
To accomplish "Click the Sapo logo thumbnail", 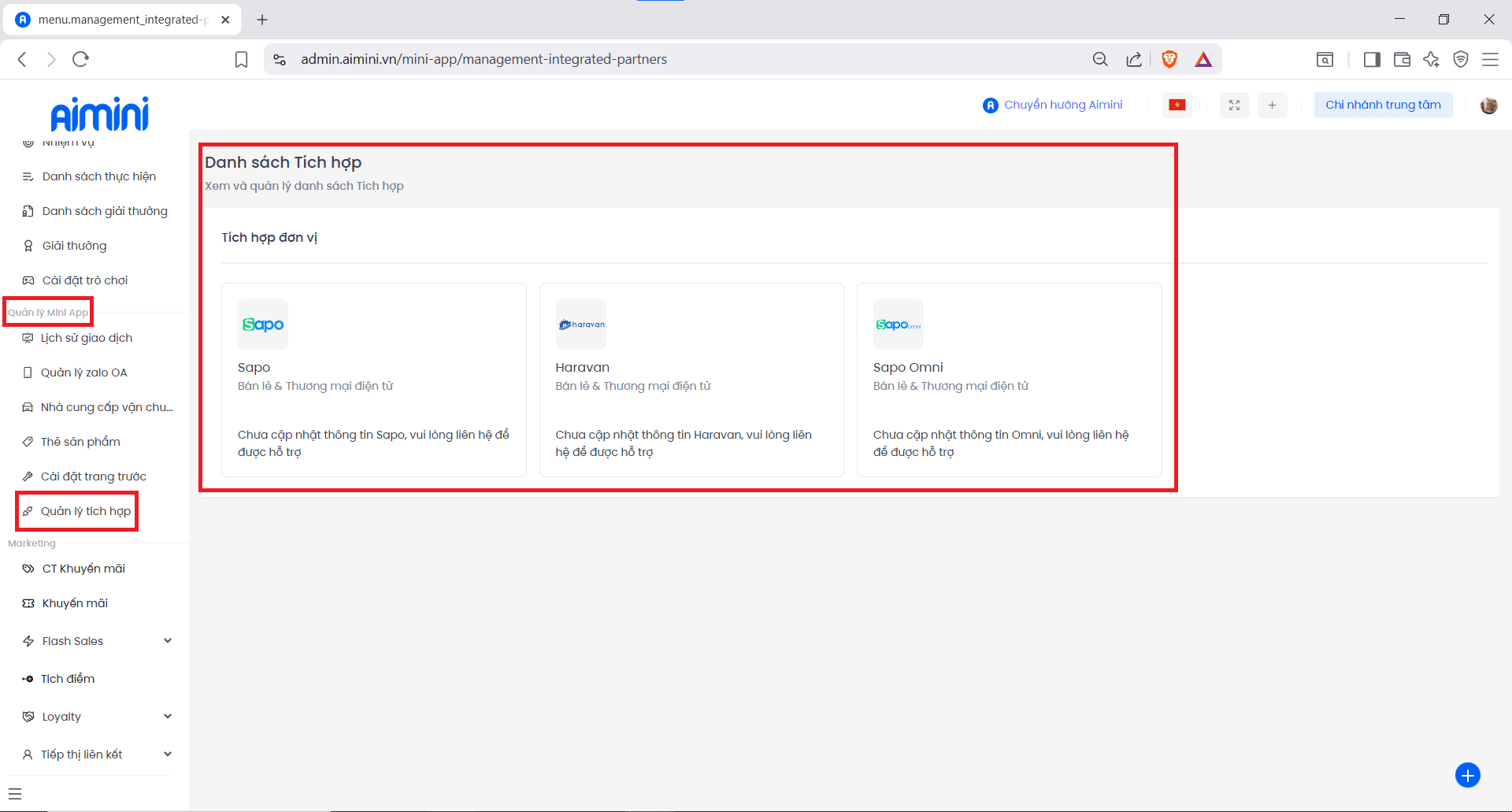I will (263, 324).
